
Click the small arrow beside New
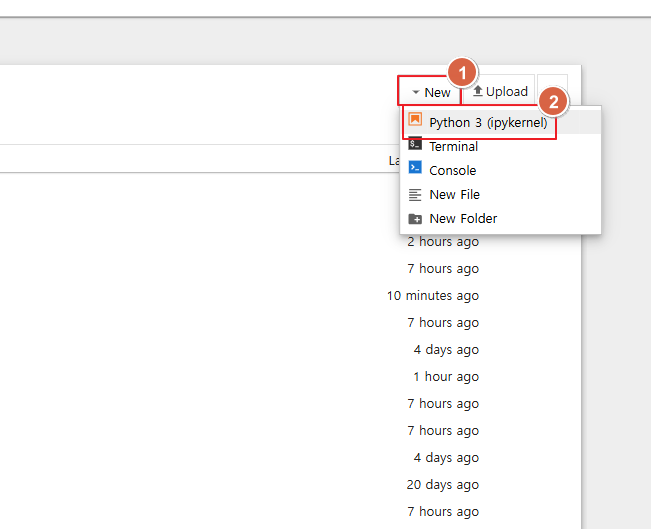416,92
